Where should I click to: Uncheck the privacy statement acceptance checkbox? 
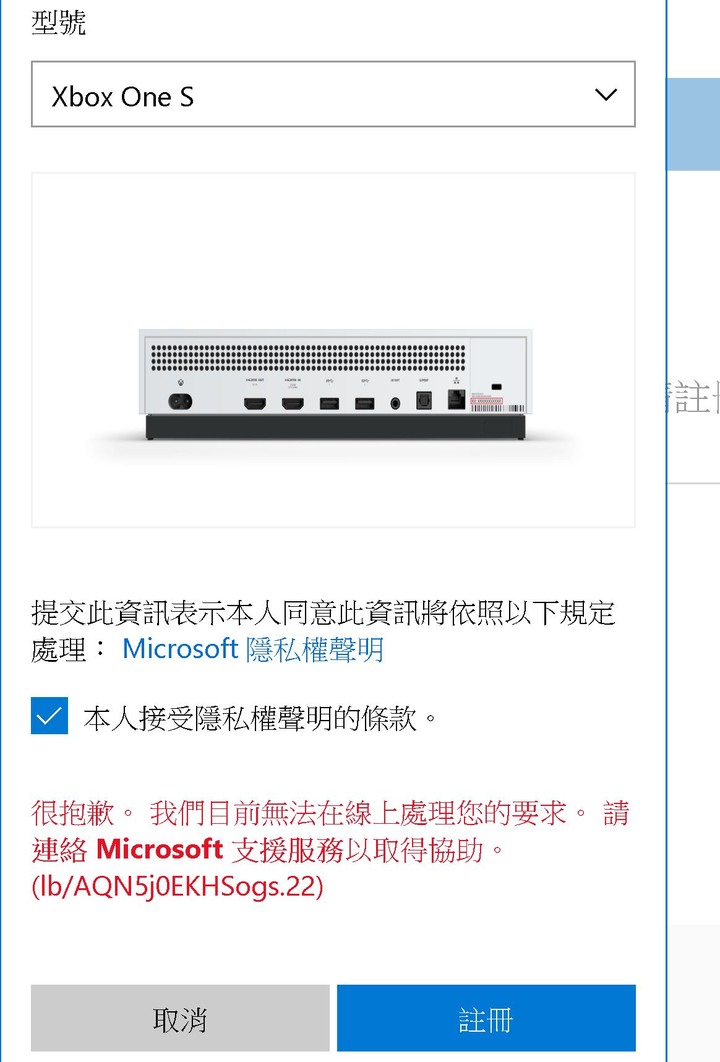click(49, 716)
